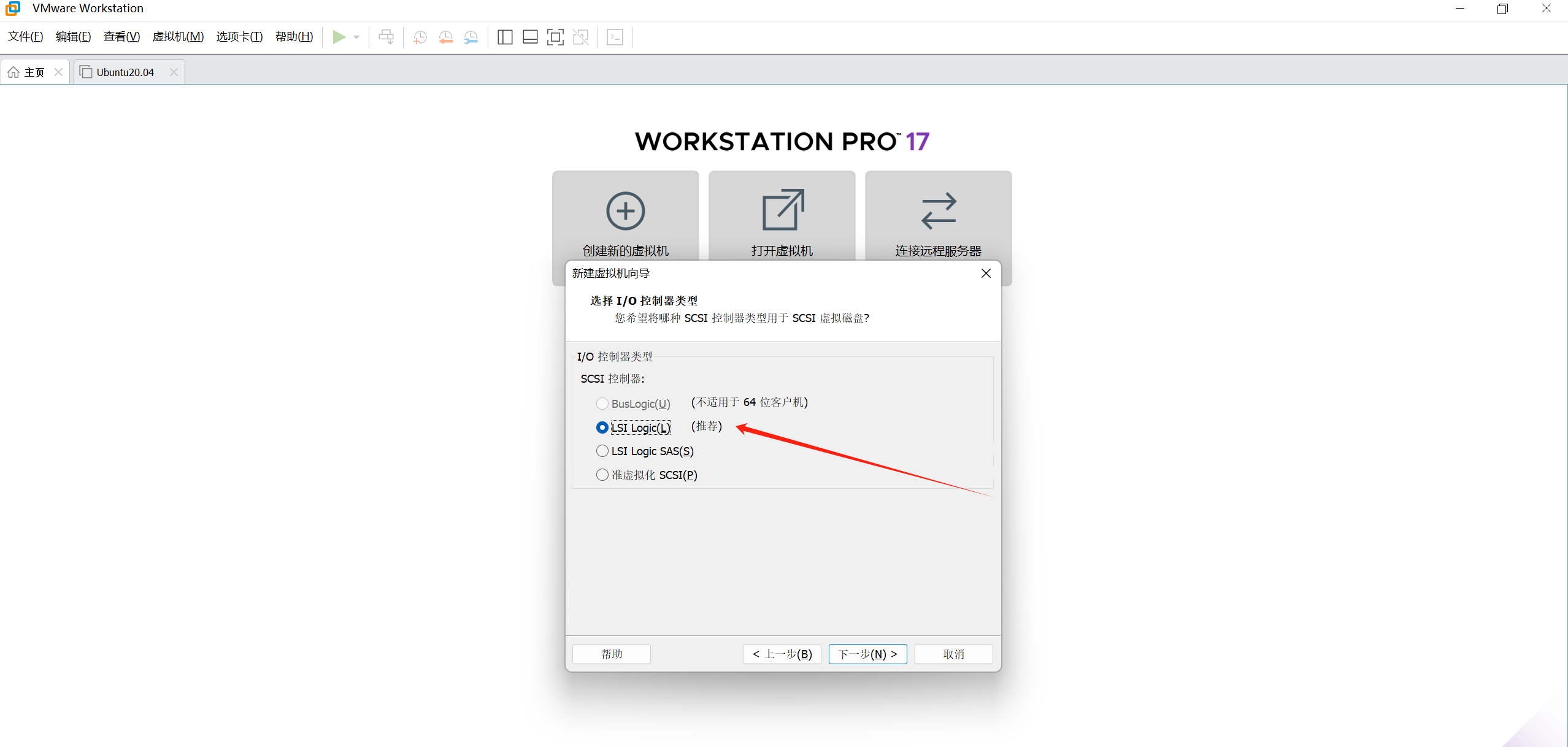Click the 下一步(N) next button

868,654
